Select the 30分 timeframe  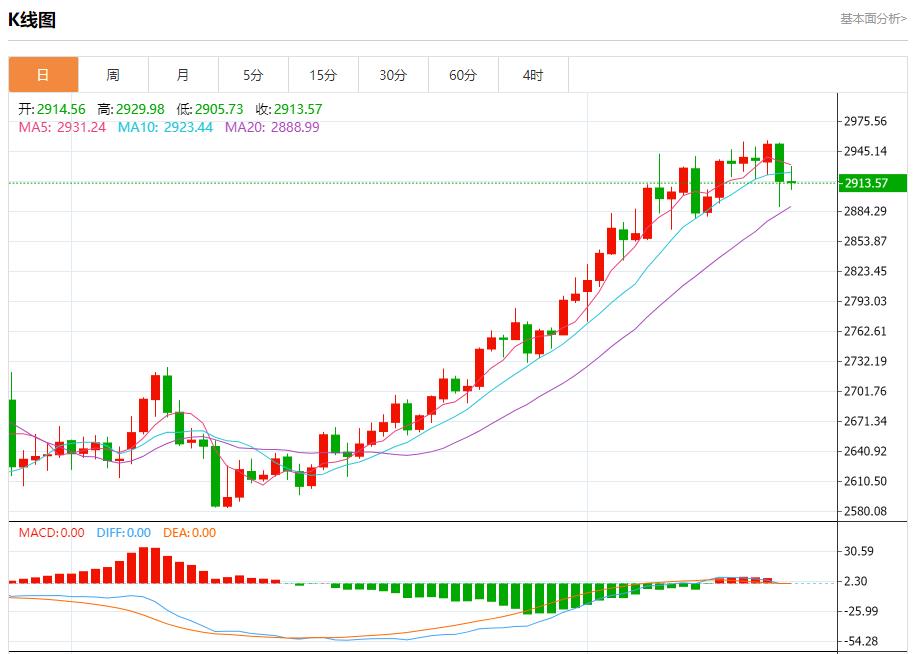(x=393, y=74)
